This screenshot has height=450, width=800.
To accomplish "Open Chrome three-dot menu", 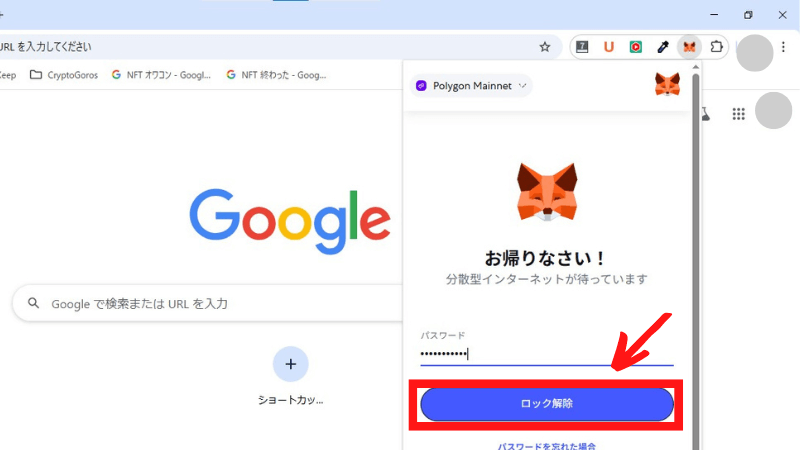I will pyautogui.click(x=783, y=47).
